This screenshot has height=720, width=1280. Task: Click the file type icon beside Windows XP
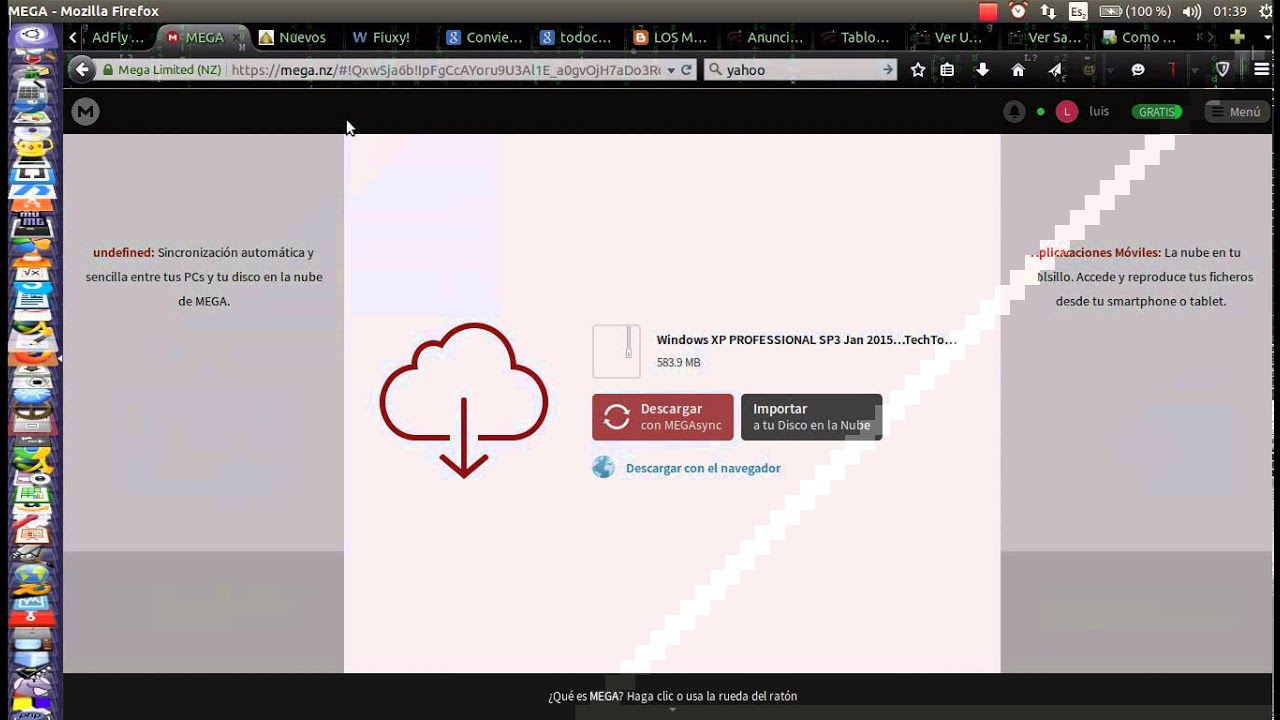(x=616, y=351)
